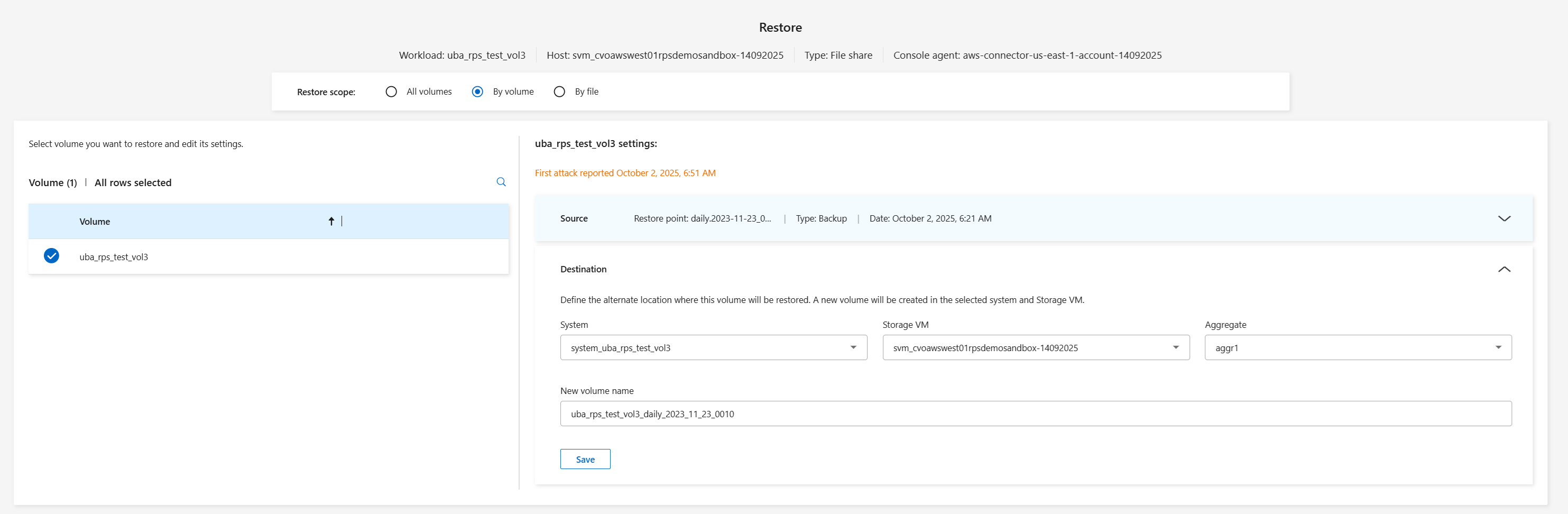
Task: Click the column resize divider in Volume header
Action: (342, 221)
